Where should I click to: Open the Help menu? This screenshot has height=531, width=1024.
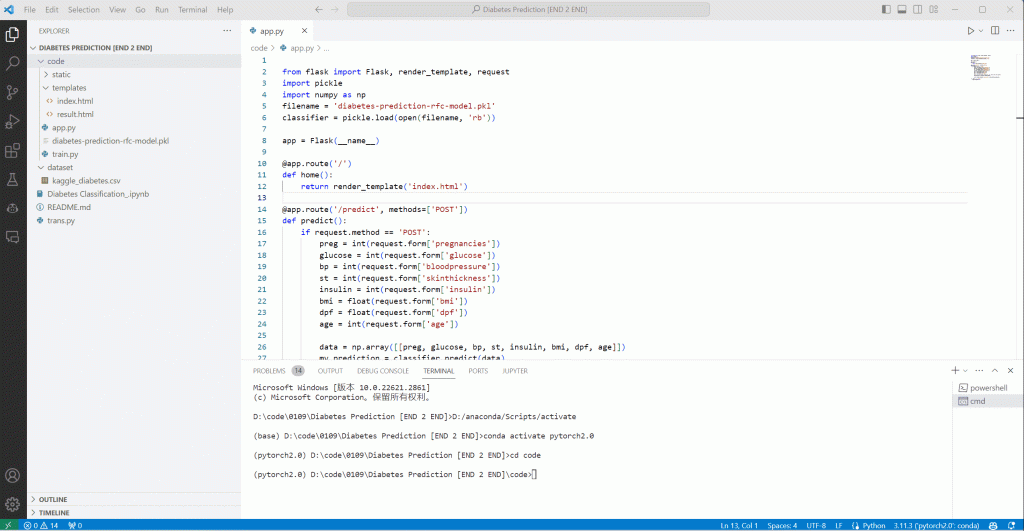225,9
